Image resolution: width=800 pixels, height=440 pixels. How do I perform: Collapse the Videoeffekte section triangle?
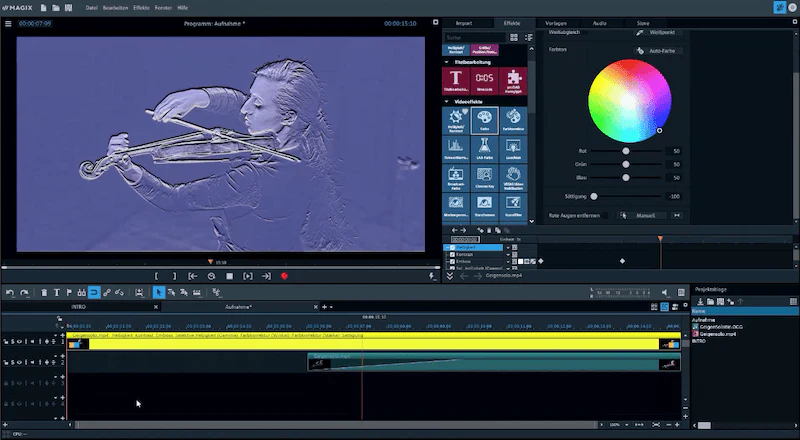pyautogui.click(x=446, y=102)
